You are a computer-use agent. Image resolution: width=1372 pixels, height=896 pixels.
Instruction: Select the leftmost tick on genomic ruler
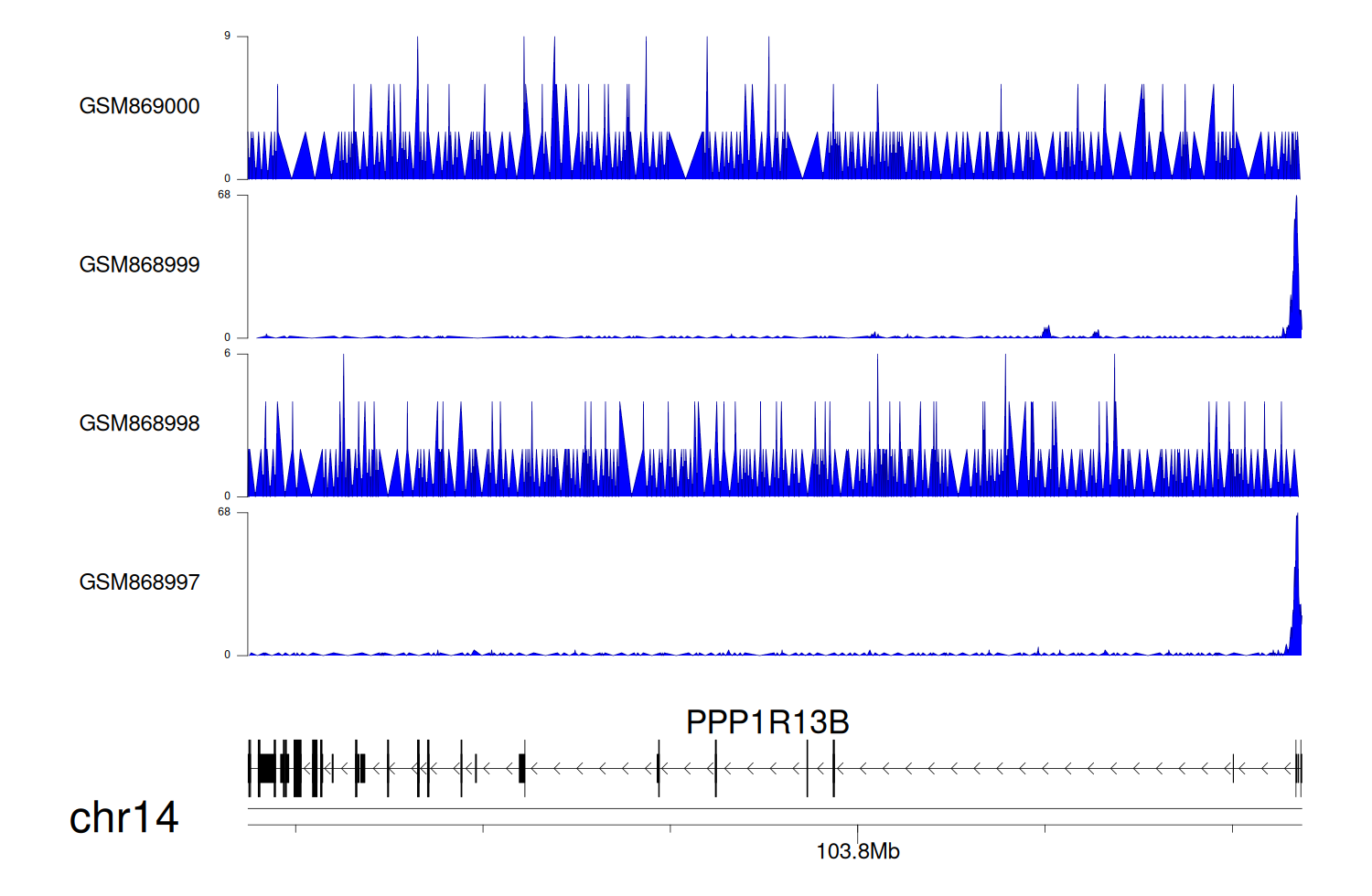295,828
